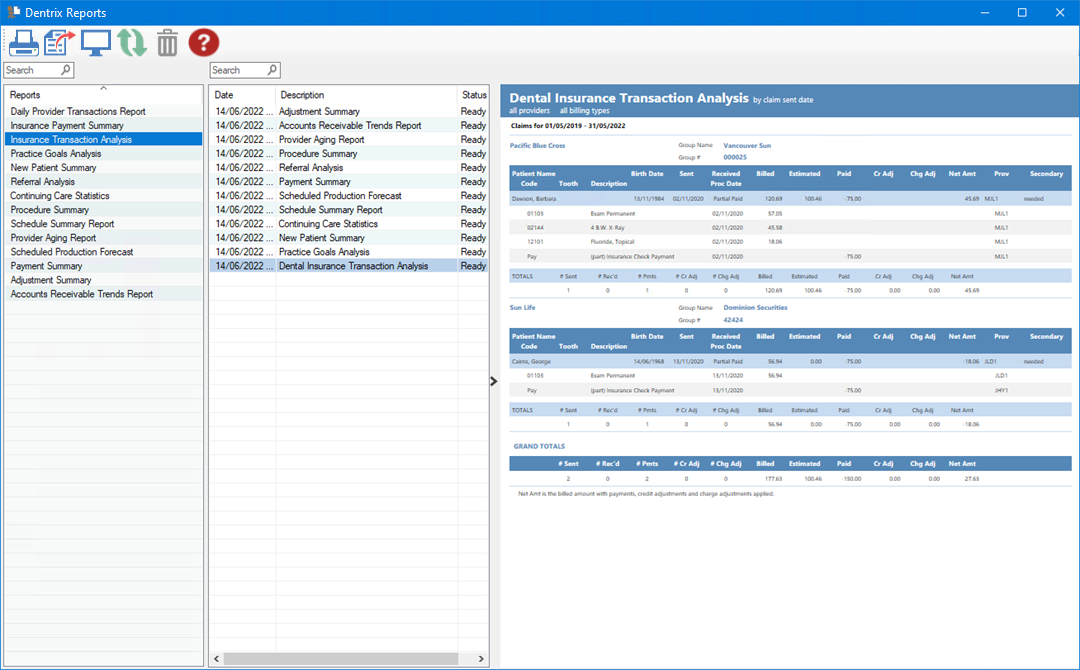Select Daily Provider Transactions Report
The width and height of the screenshot is (1080, 670).
tap(78, 112)
